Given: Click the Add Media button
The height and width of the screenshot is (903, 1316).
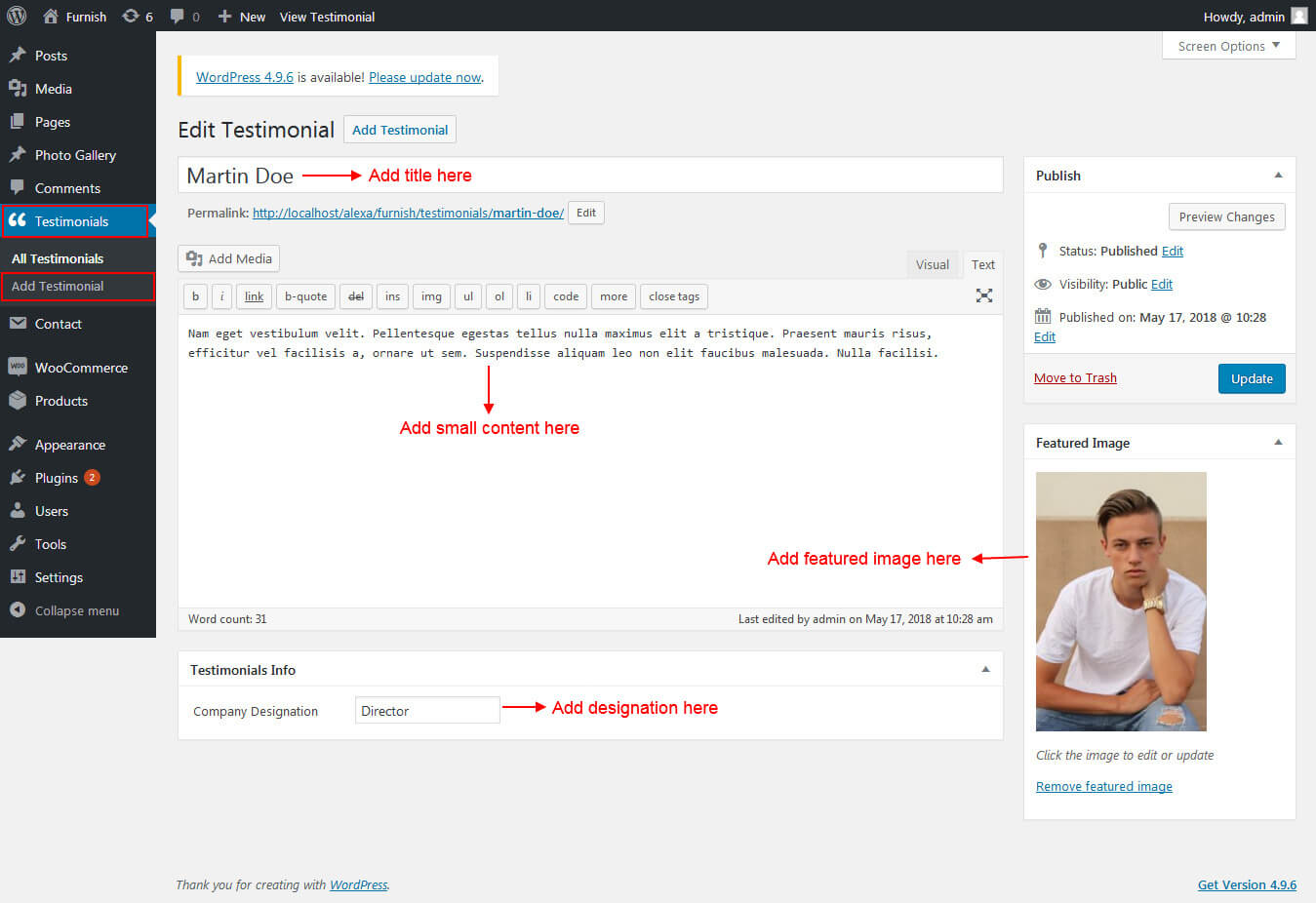Looking at the screenshot, I should pos(229,258).
